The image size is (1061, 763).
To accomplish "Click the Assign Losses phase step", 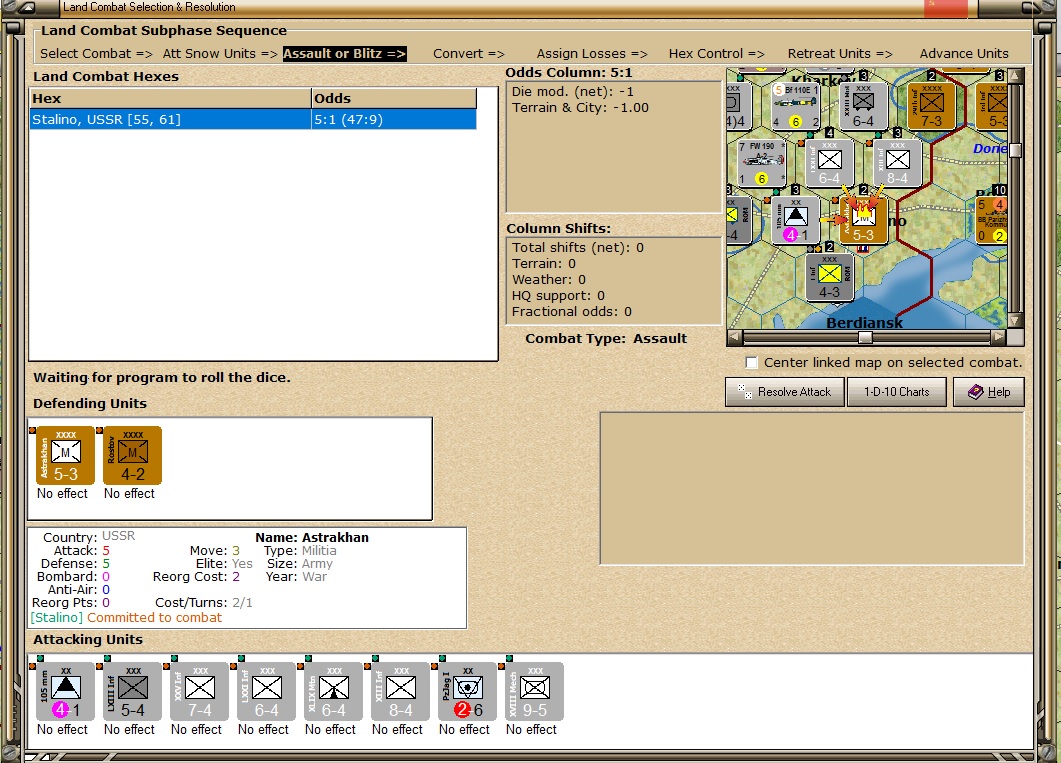I will (591, 53).
